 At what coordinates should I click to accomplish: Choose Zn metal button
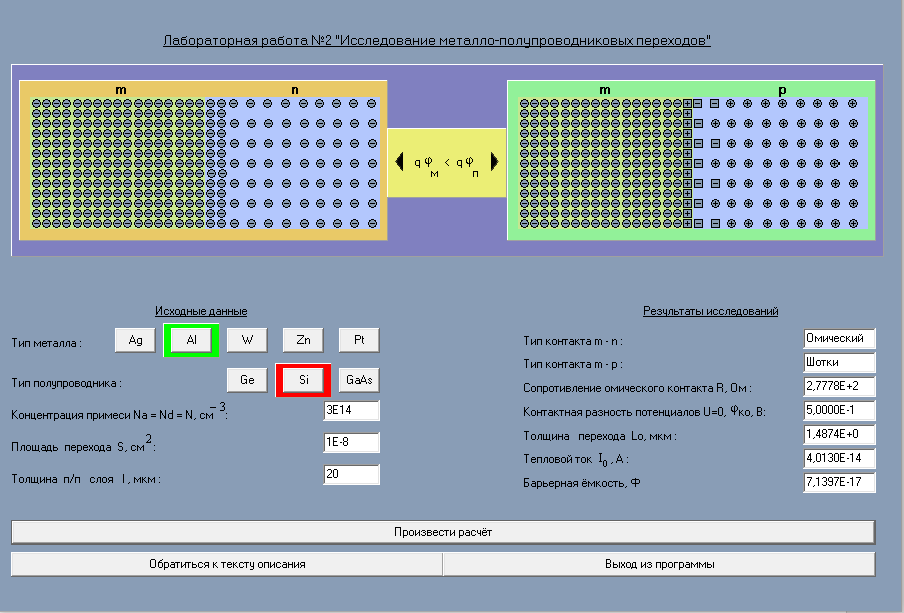click(x=303, y=340)
